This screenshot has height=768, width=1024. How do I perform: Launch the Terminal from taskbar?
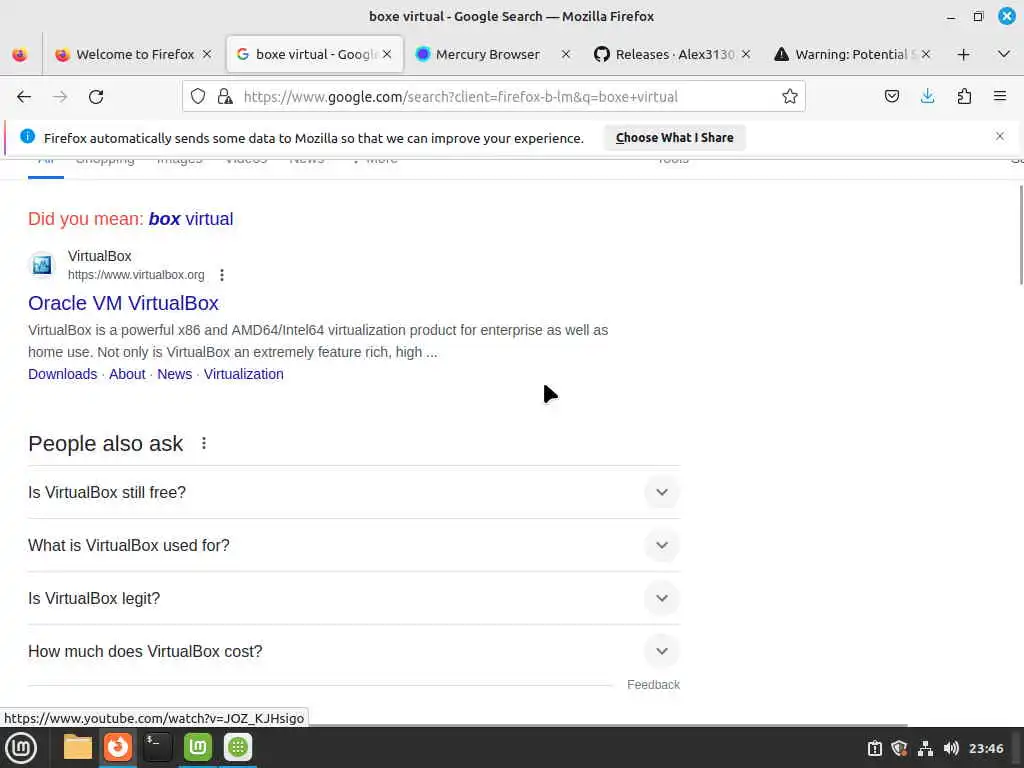point(157,747)
